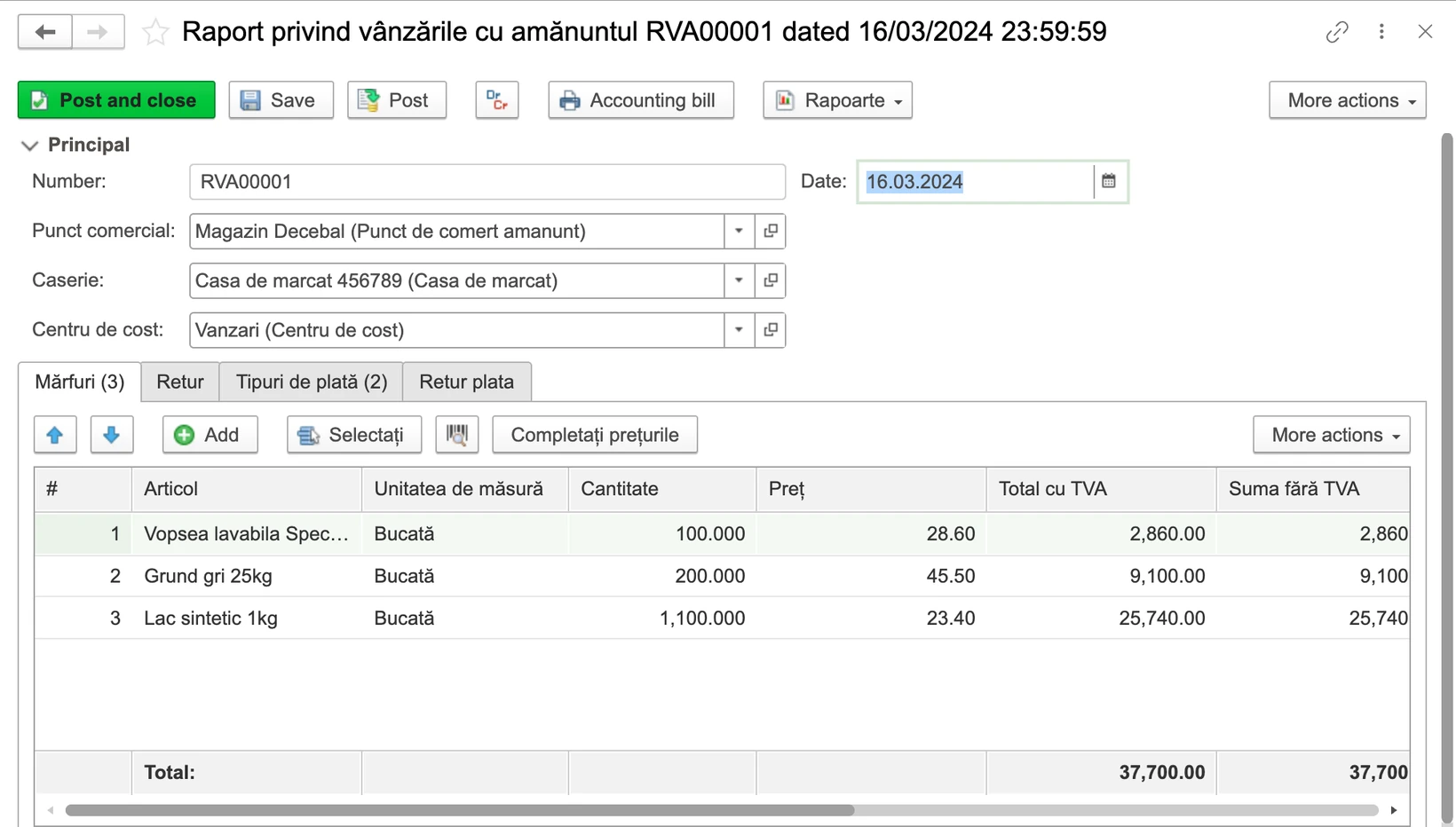This screenshot has height=827, width=1456.
Task: Click the Cantitate column header
Action: 662,489
